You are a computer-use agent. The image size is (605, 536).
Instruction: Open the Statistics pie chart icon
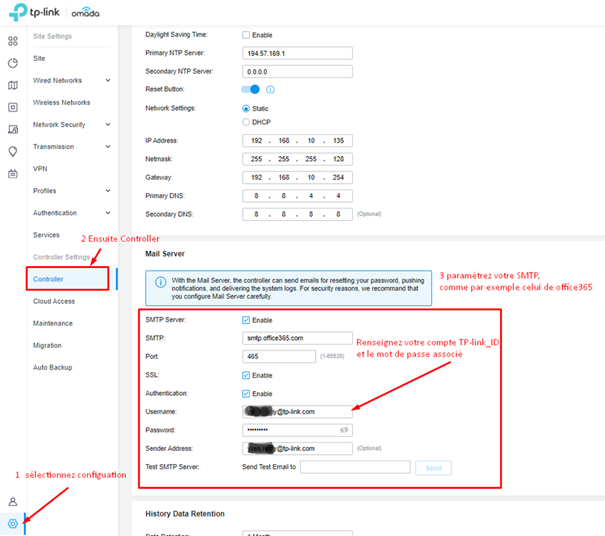tap(13, 63)
